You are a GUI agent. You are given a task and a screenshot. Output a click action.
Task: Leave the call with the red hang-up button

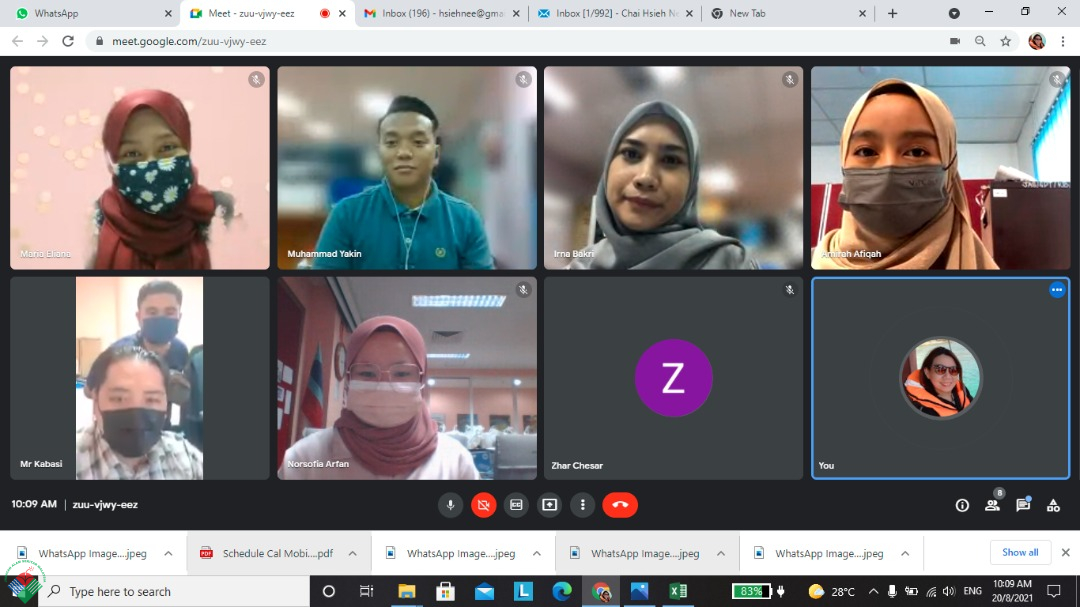point(620,505)
